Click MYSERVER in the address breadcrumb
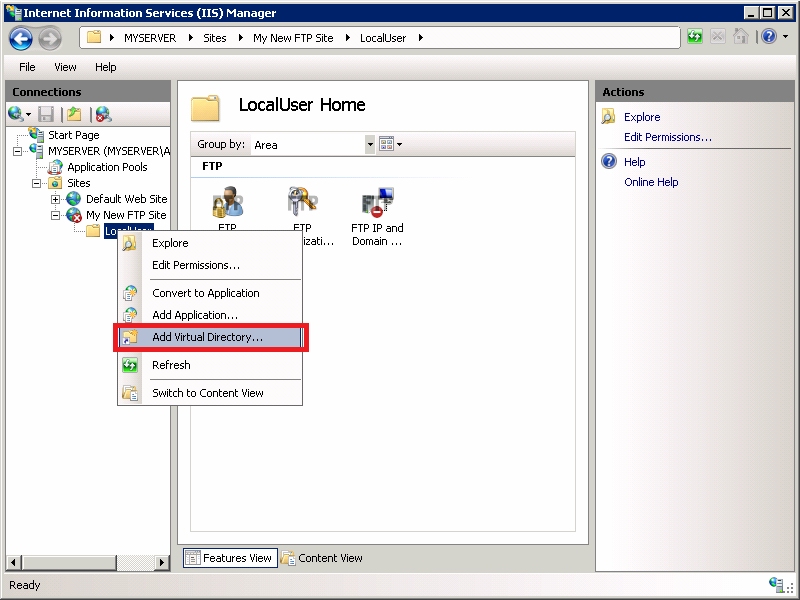The image size is (800, 600). (150, 38)
